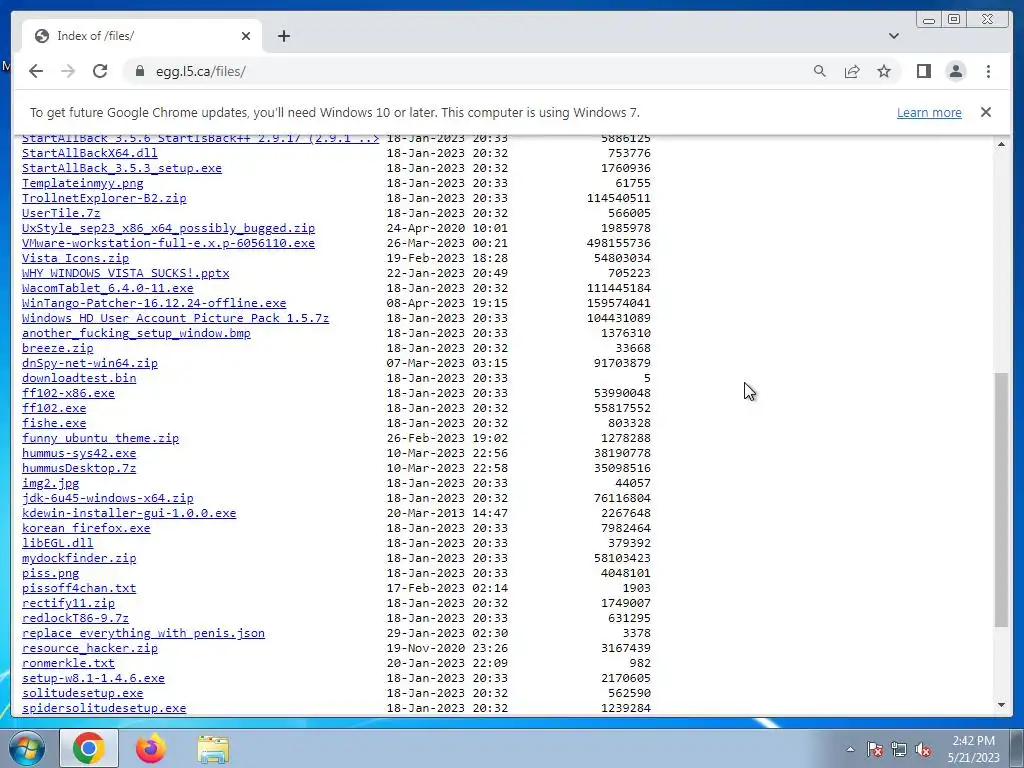Click downloadtest.bin

point(79,378)
